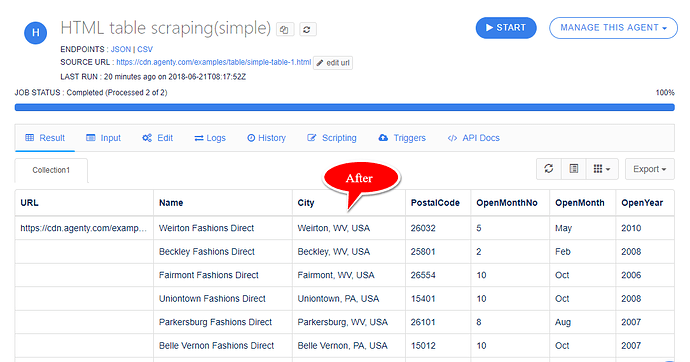Click the URL column header

click(x=84, y=203)
